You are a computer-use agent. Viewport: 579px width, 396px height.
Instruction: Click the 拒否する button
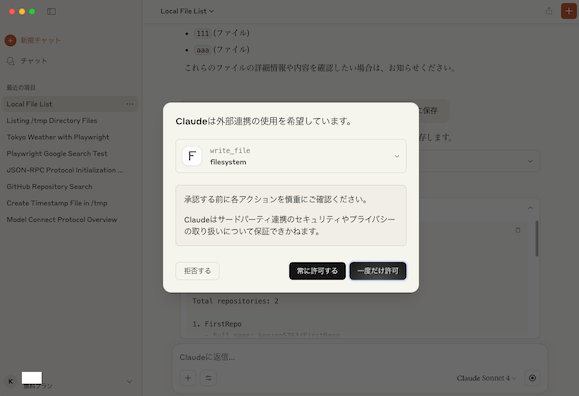[198, 271]
